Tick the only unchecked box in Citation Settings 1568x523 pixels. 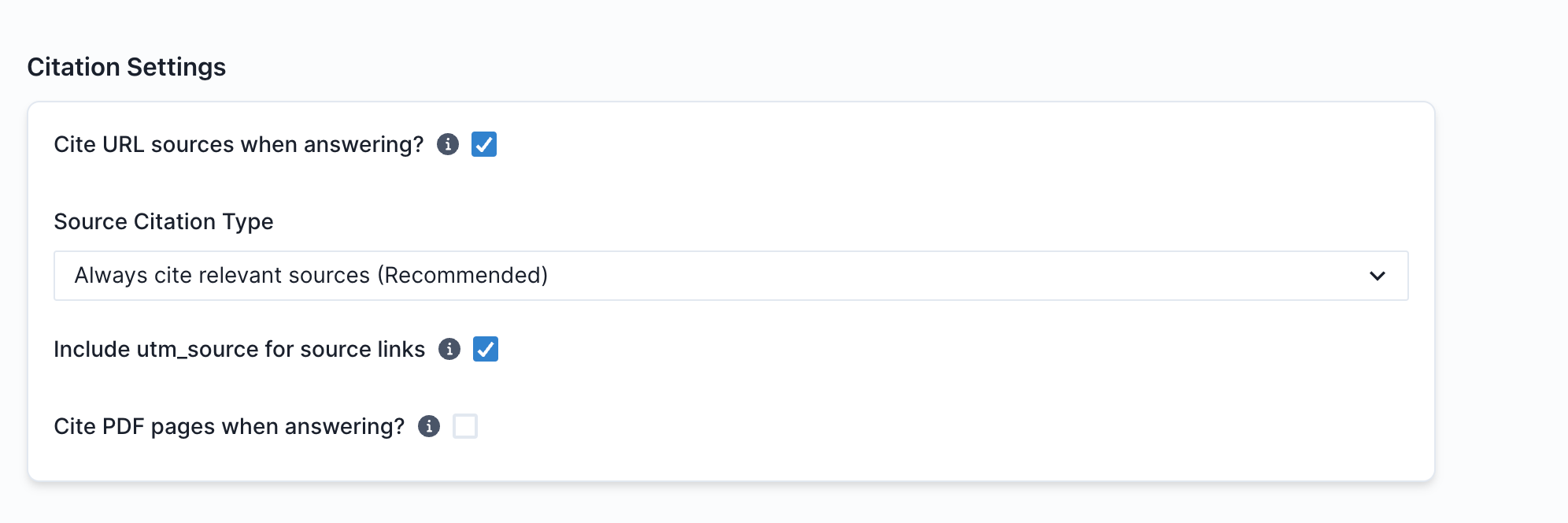pos(465,426)
